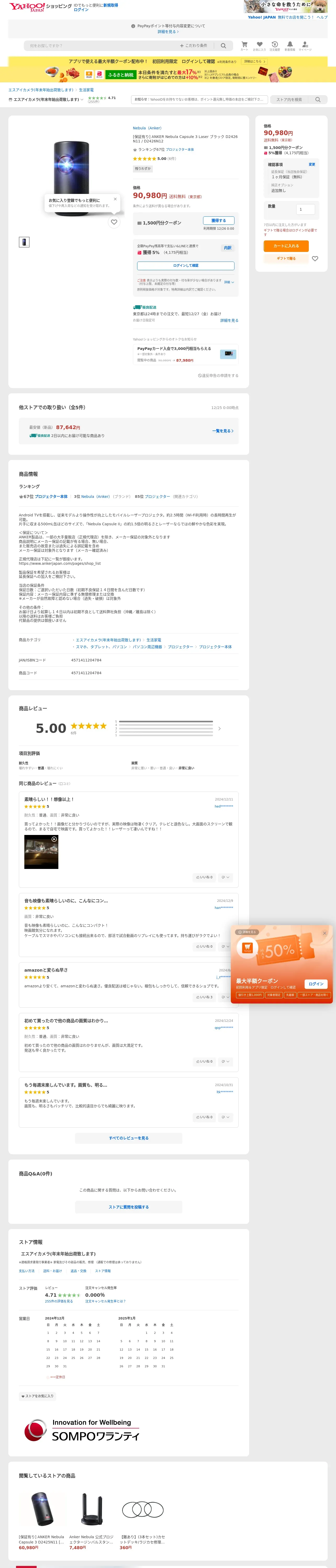Image resolution: width=336 pixels, height=1568 pixels.
Task: Click the ギフトで贈る button
Action: 286,259
